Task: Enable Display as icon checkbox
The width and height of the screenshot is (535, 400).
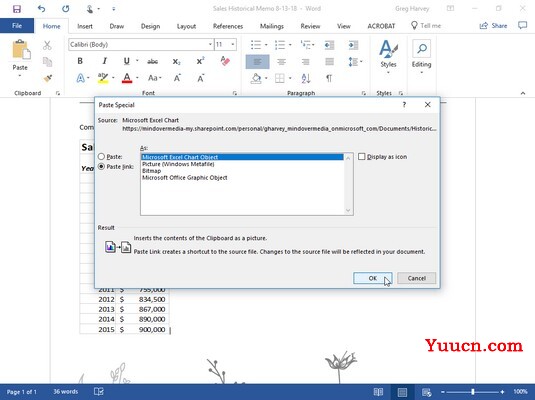Action: (362, 157)
